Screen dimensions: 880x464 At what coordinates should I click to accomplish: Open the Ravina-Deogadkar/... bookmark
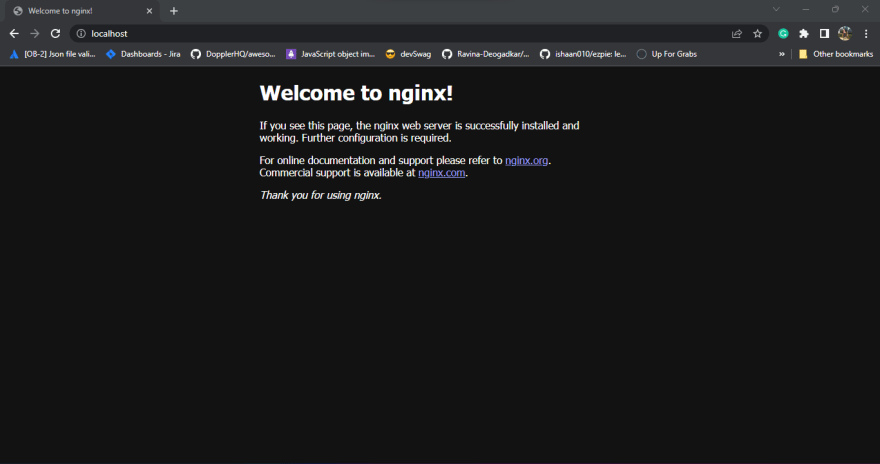click(x=485, y=54)
